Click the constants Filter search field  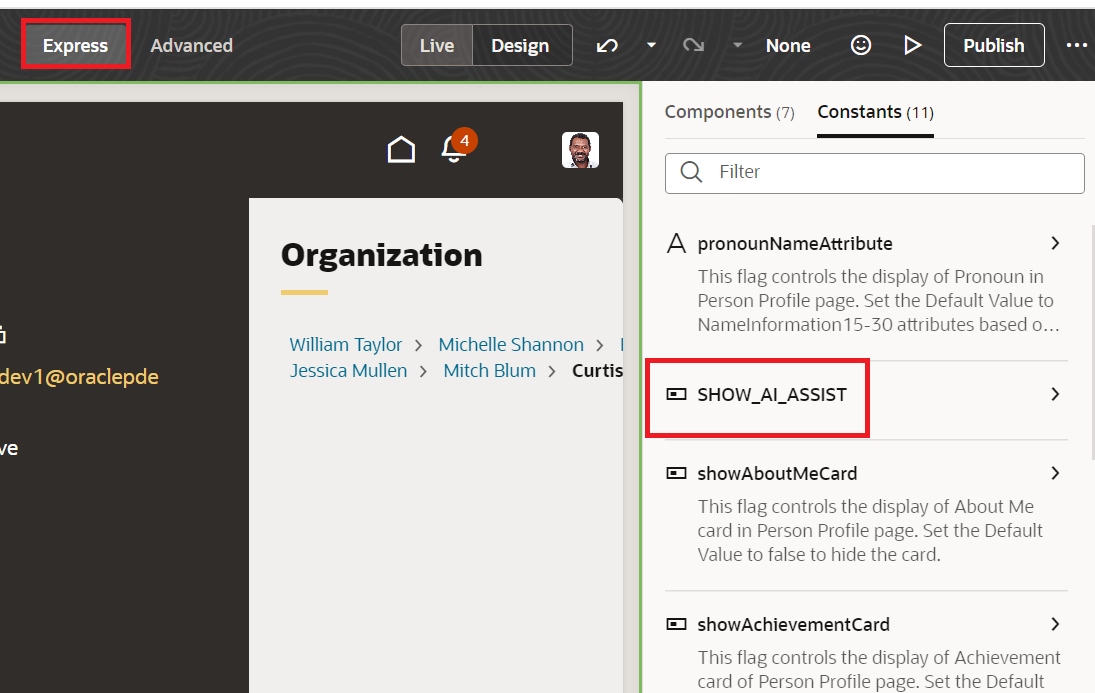point(890,172)
